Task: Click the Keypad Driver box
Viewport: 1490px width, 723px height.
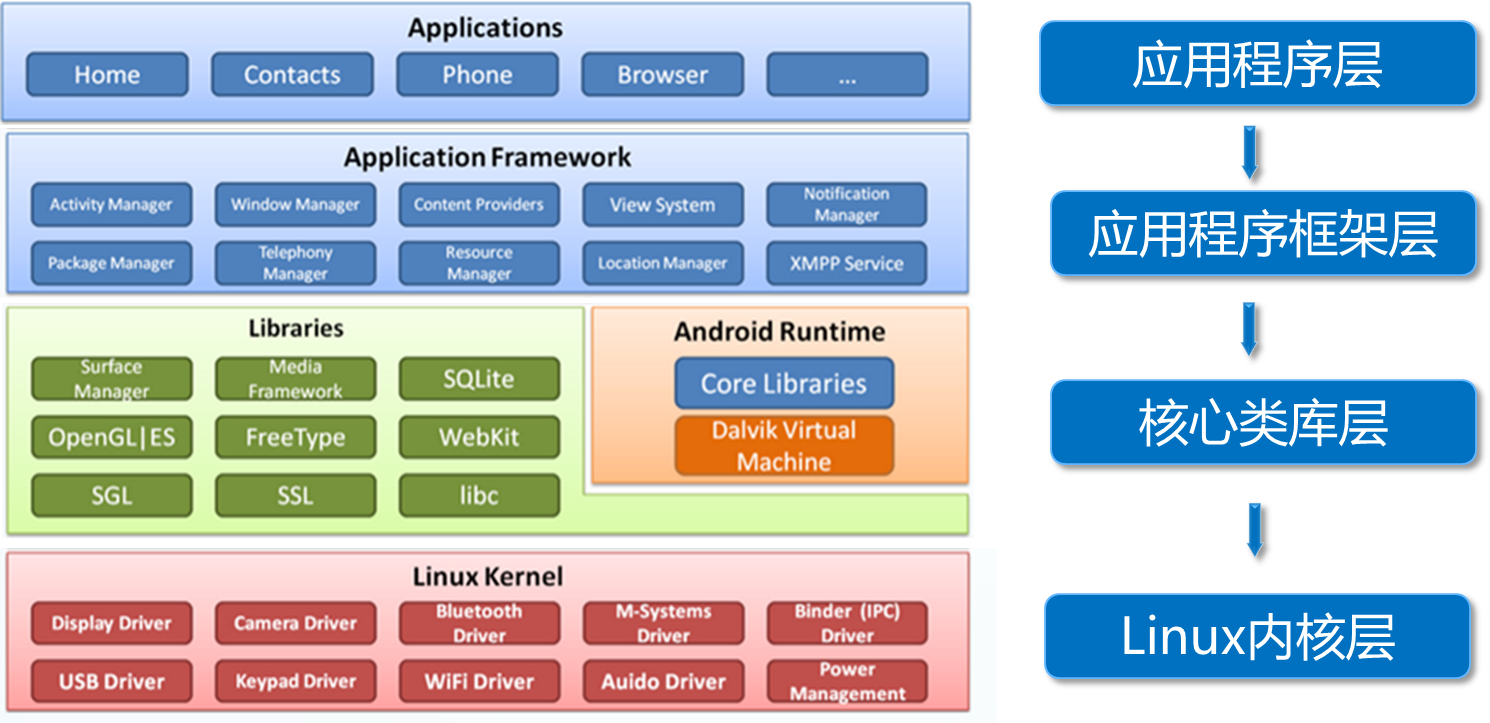Action: point(295,681)
